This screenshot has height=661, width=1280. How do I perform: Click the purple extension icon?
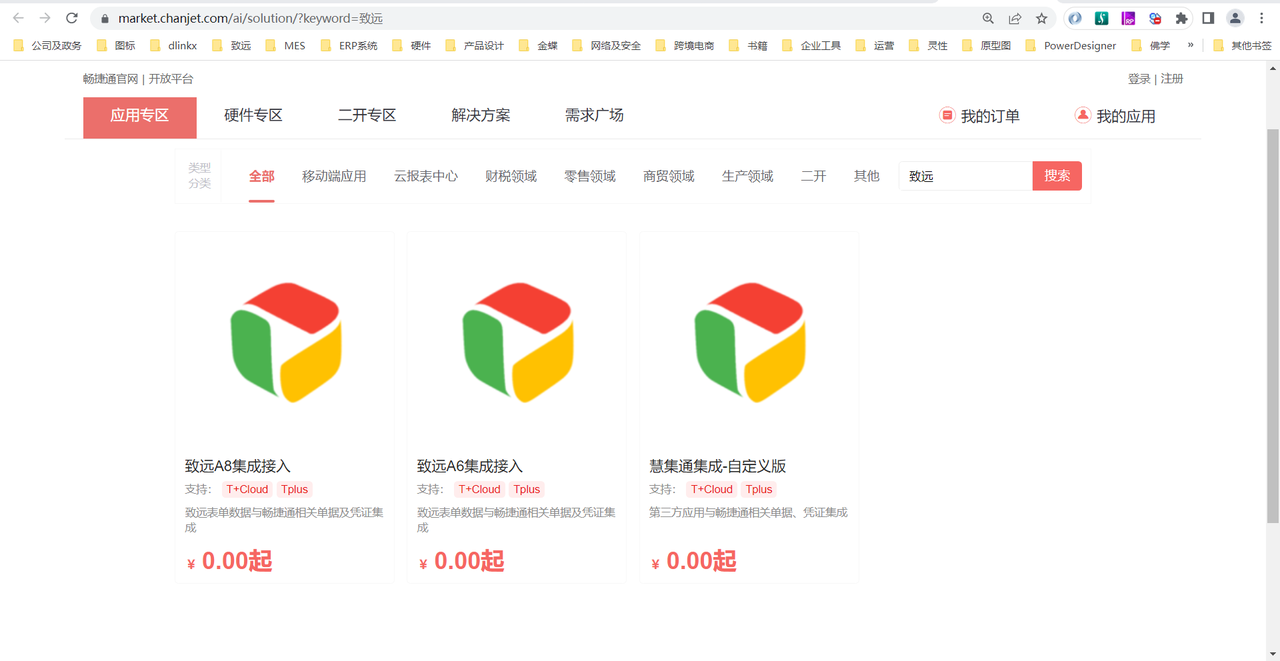(1128, 18)
